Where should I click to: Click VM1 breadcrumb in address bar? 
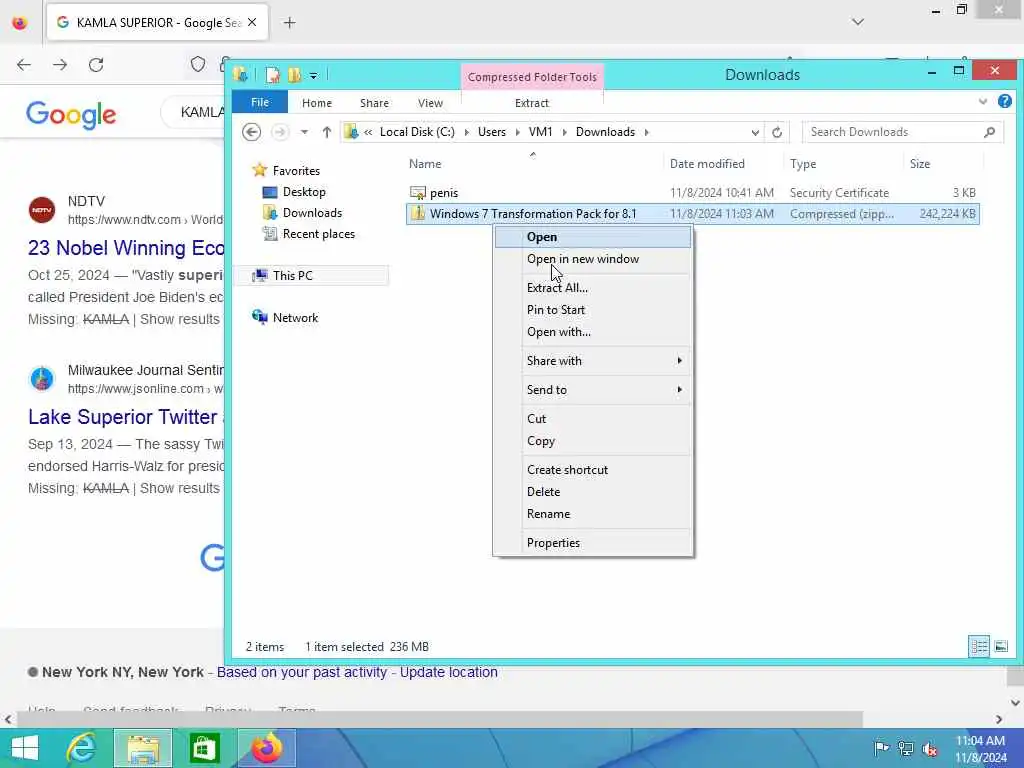541,132
